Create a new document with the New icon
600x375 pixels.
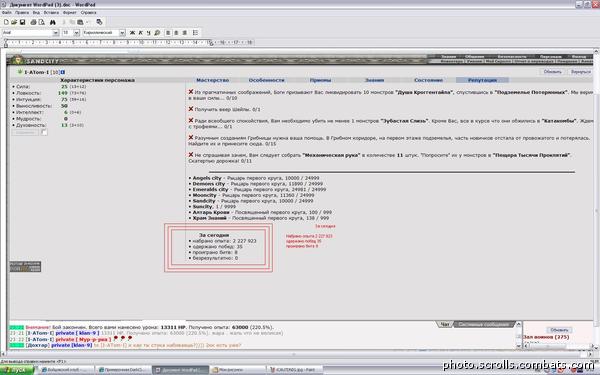click(6, 22)
